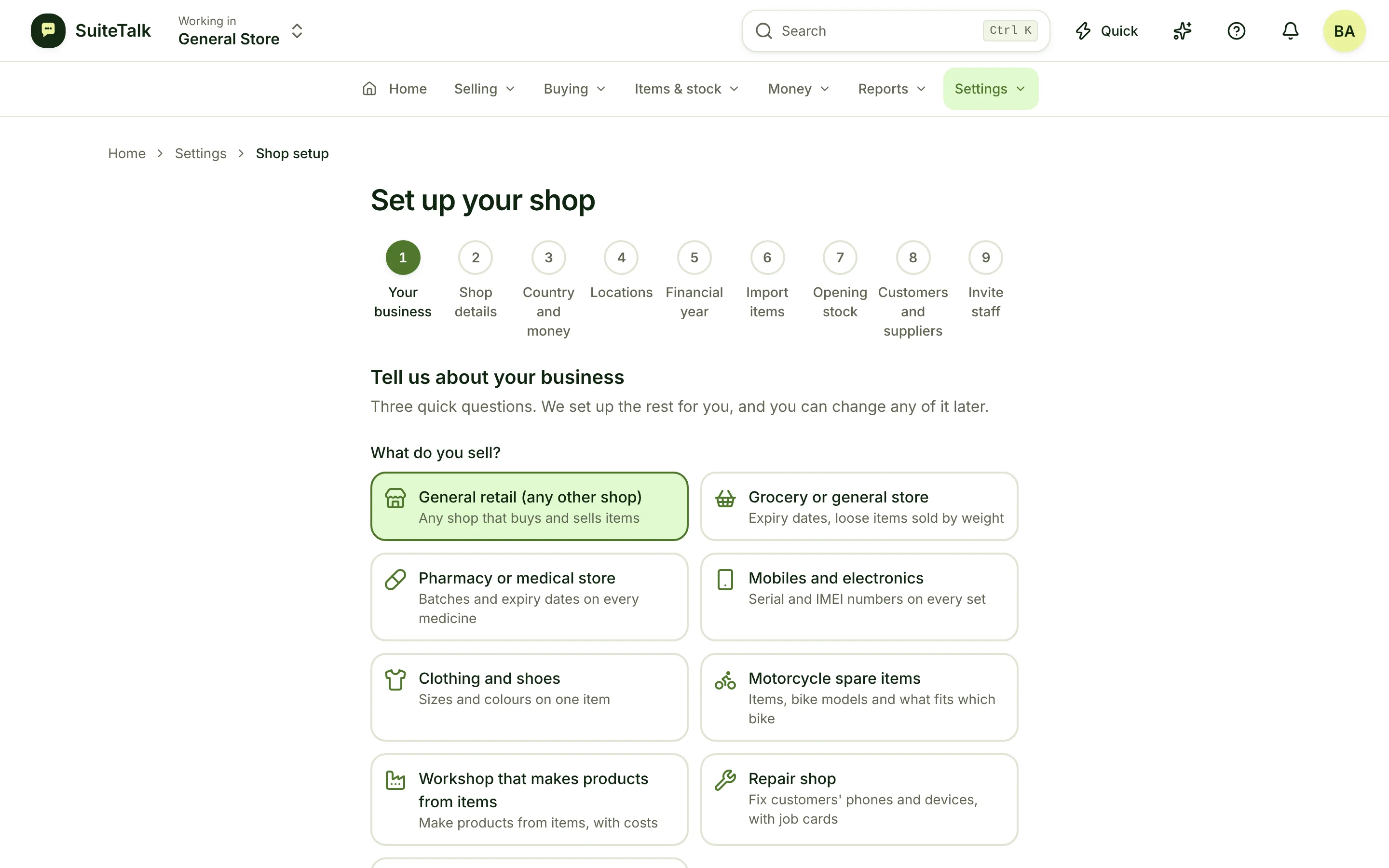Go to step 8 Customers and suppliers
This screenshot has width=1389, height=868.
pyautogui.click(x=913, y=290)
